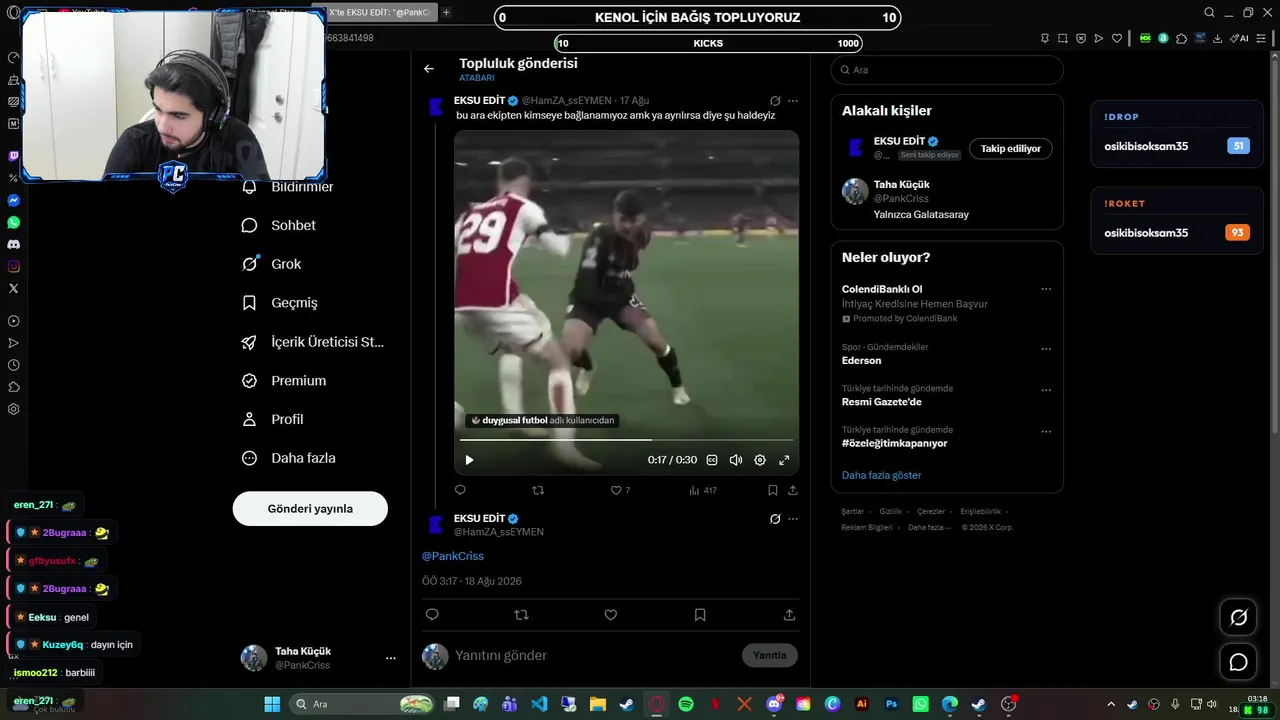This screenshot has height=720, width=1280.
Task: Open WhatsApp in the Opera sidebar
Action: click(14, 222)
